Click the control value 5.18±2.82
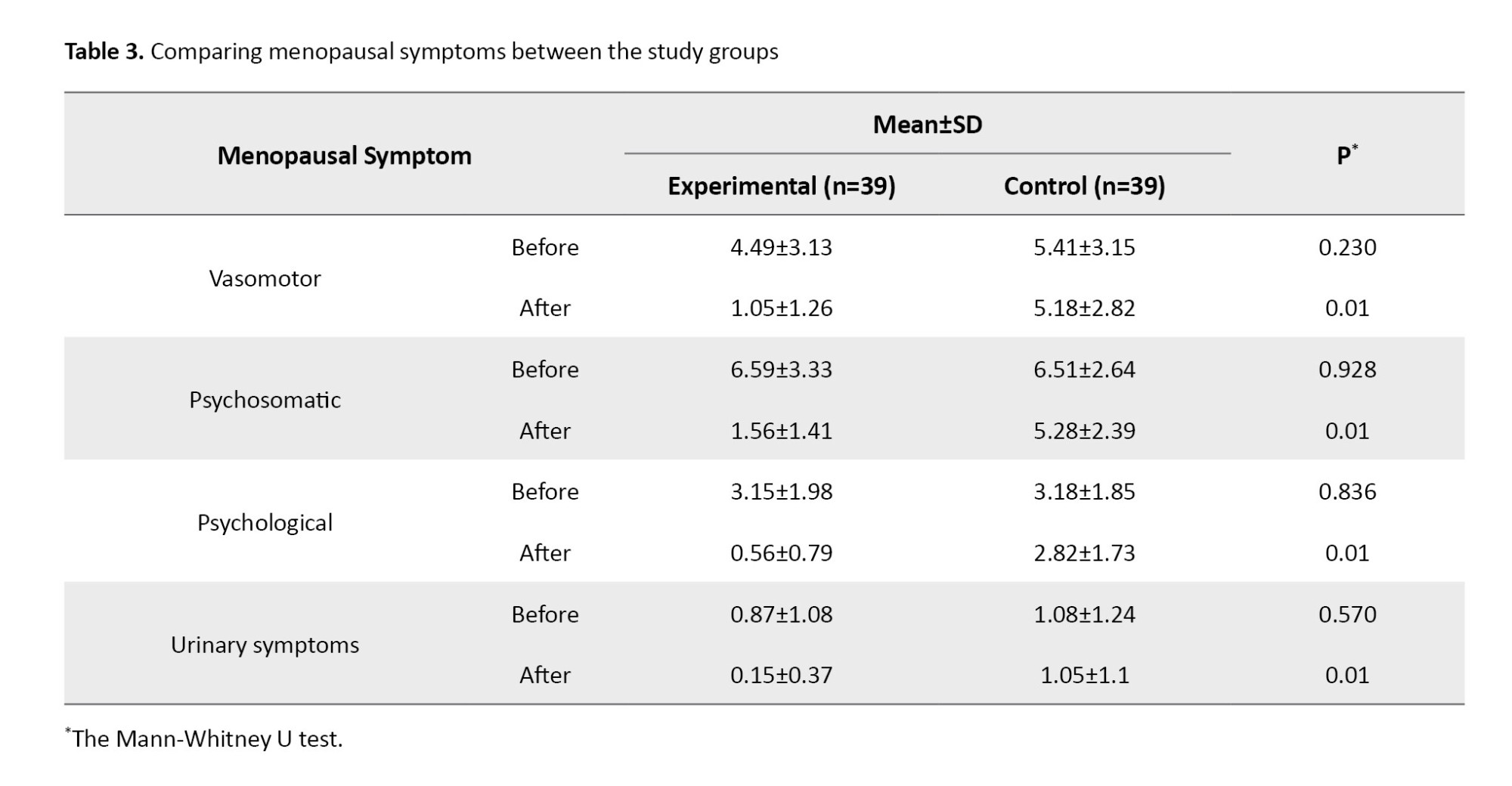This screenshot has height=786, width=1512. click(1084, 308)
